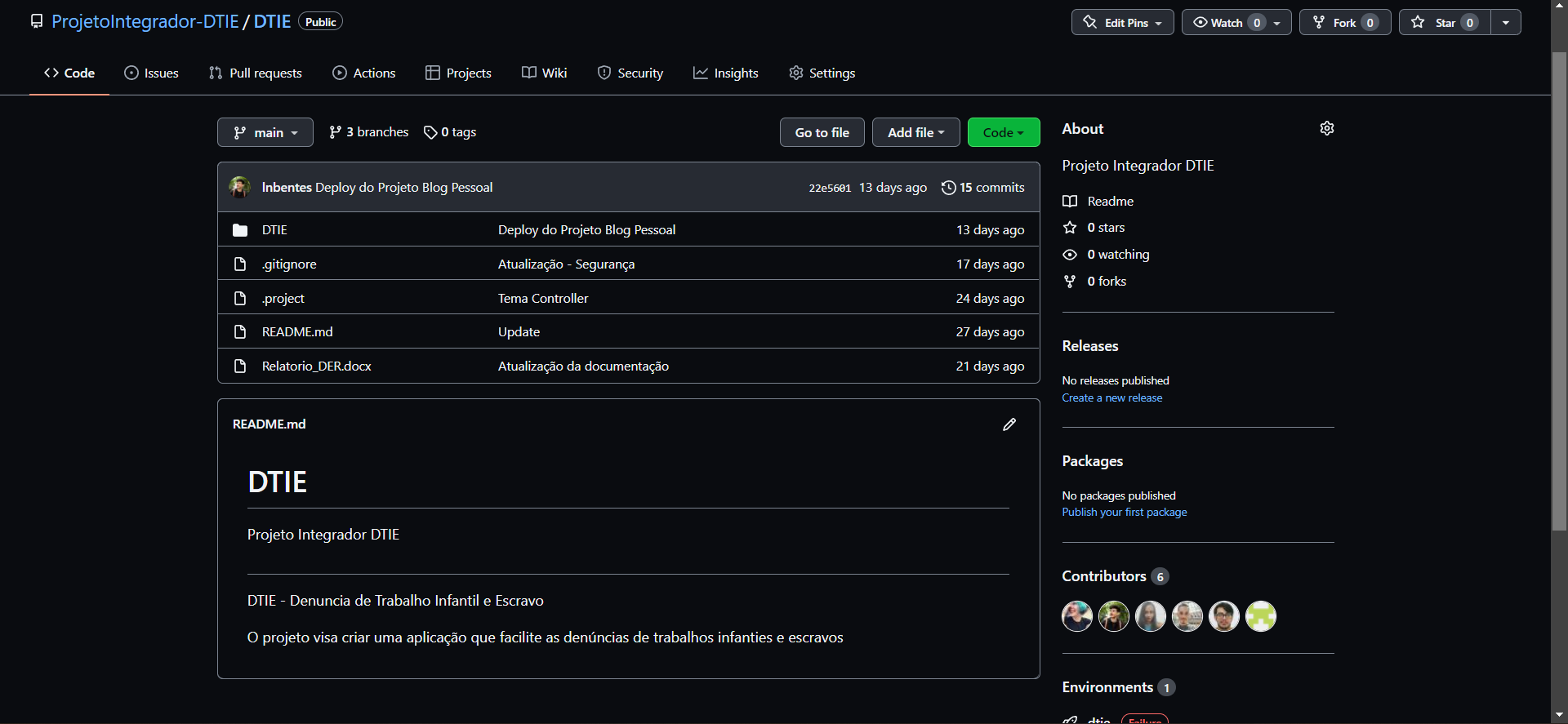Click the repository icon beside ProjetoIntegrador-DTIE
Screen dimensions: 1568x724
click(x=37, y=21)
